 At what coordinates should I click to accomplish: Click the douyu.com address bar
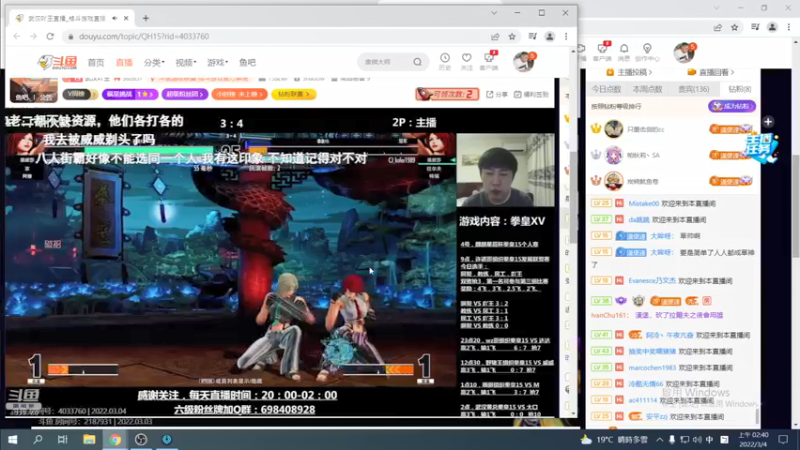276,36
